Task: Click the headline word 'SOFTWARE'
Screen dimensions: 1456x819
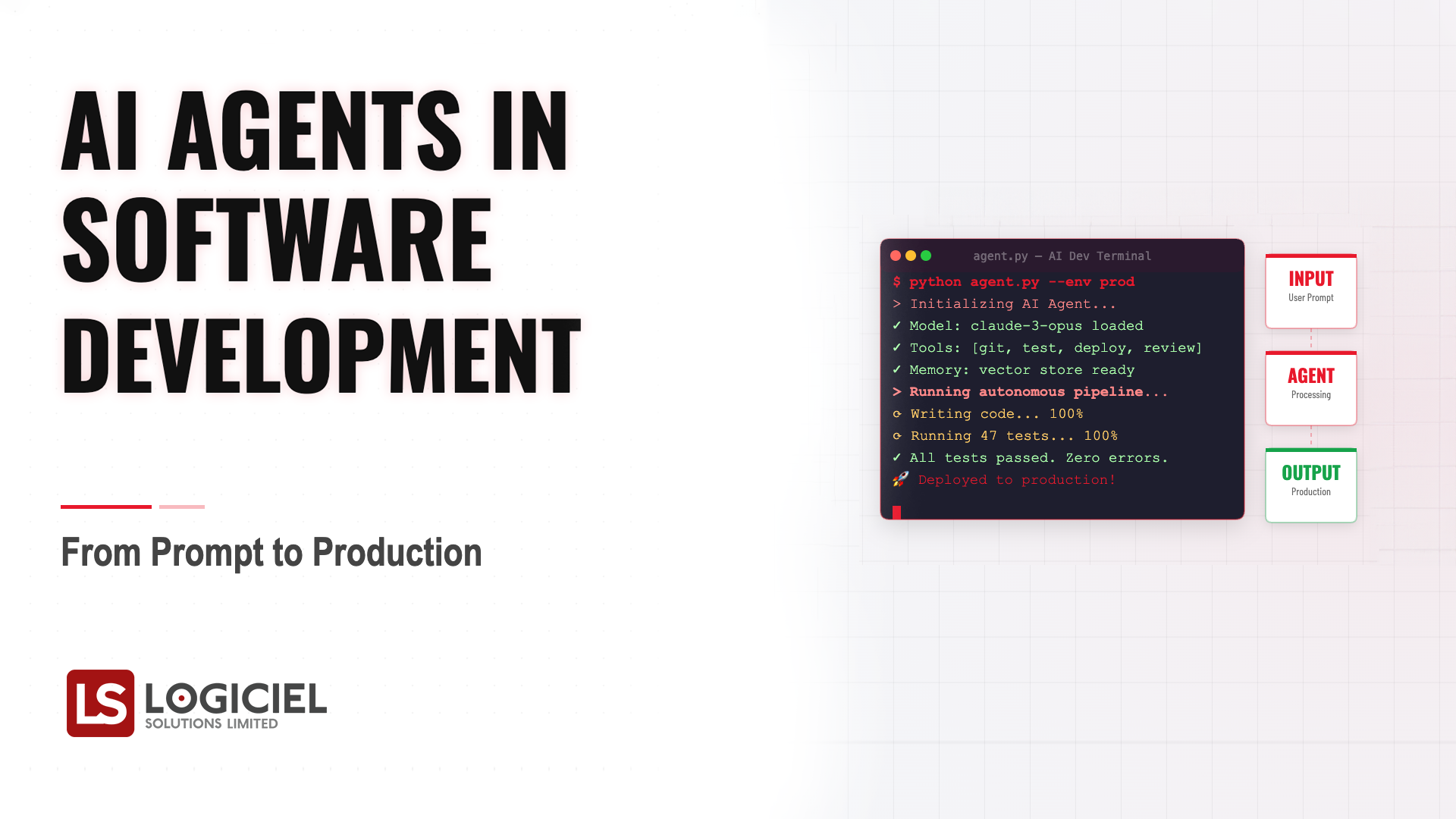Action: pos(278,240)
